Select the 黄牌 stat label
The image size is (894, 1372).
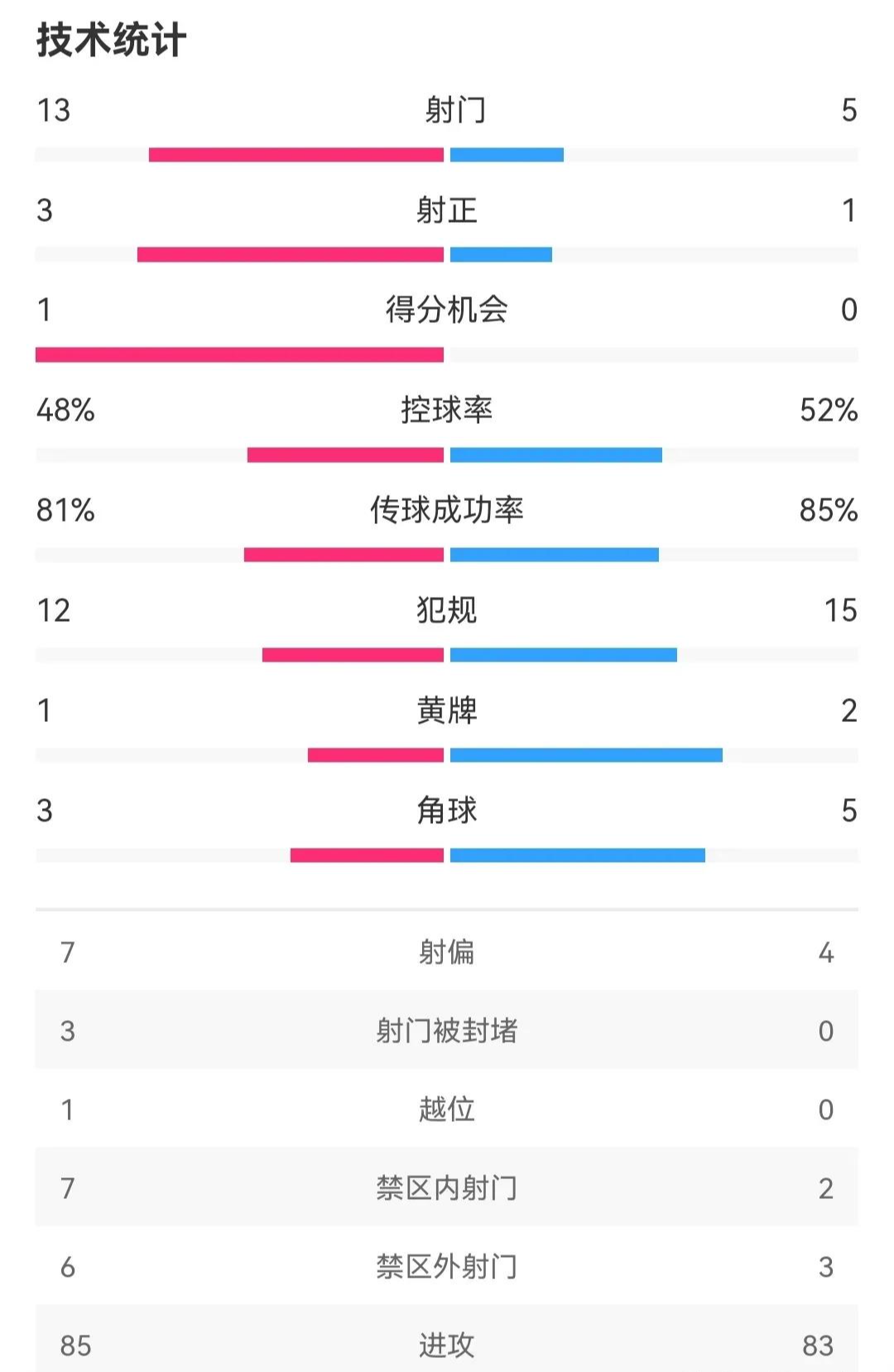[x=447, y=710]
